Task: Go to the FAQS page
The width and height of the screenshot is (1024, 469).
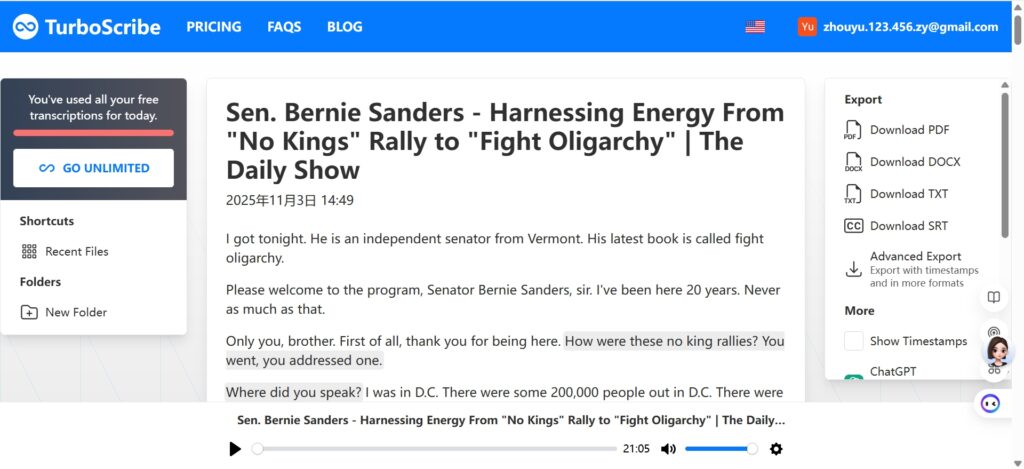Action: pyautogui.click(x=284, y=27)
